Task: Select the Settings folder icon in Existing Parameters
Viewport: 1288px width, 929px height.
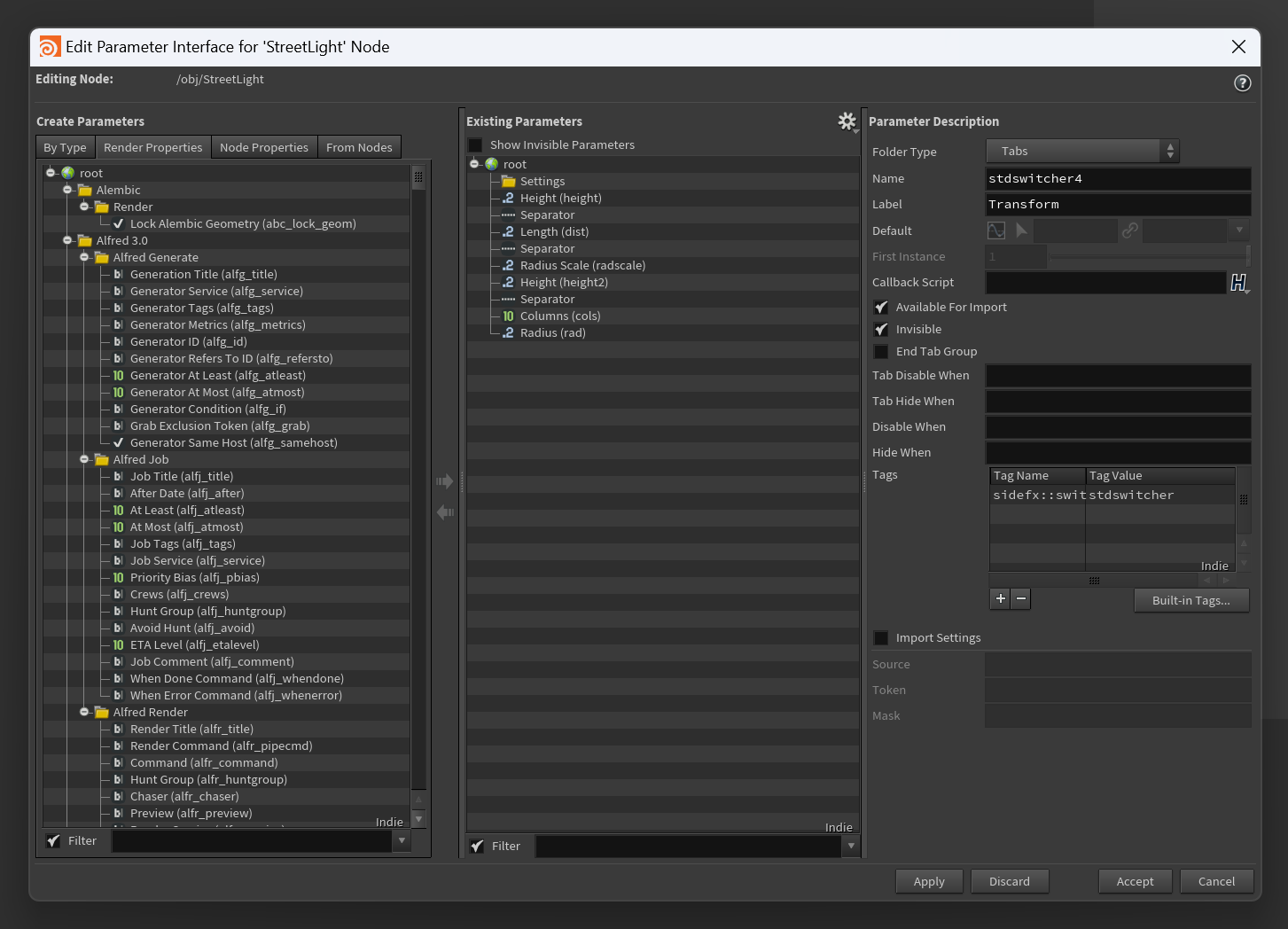Action: coord(508,181)
